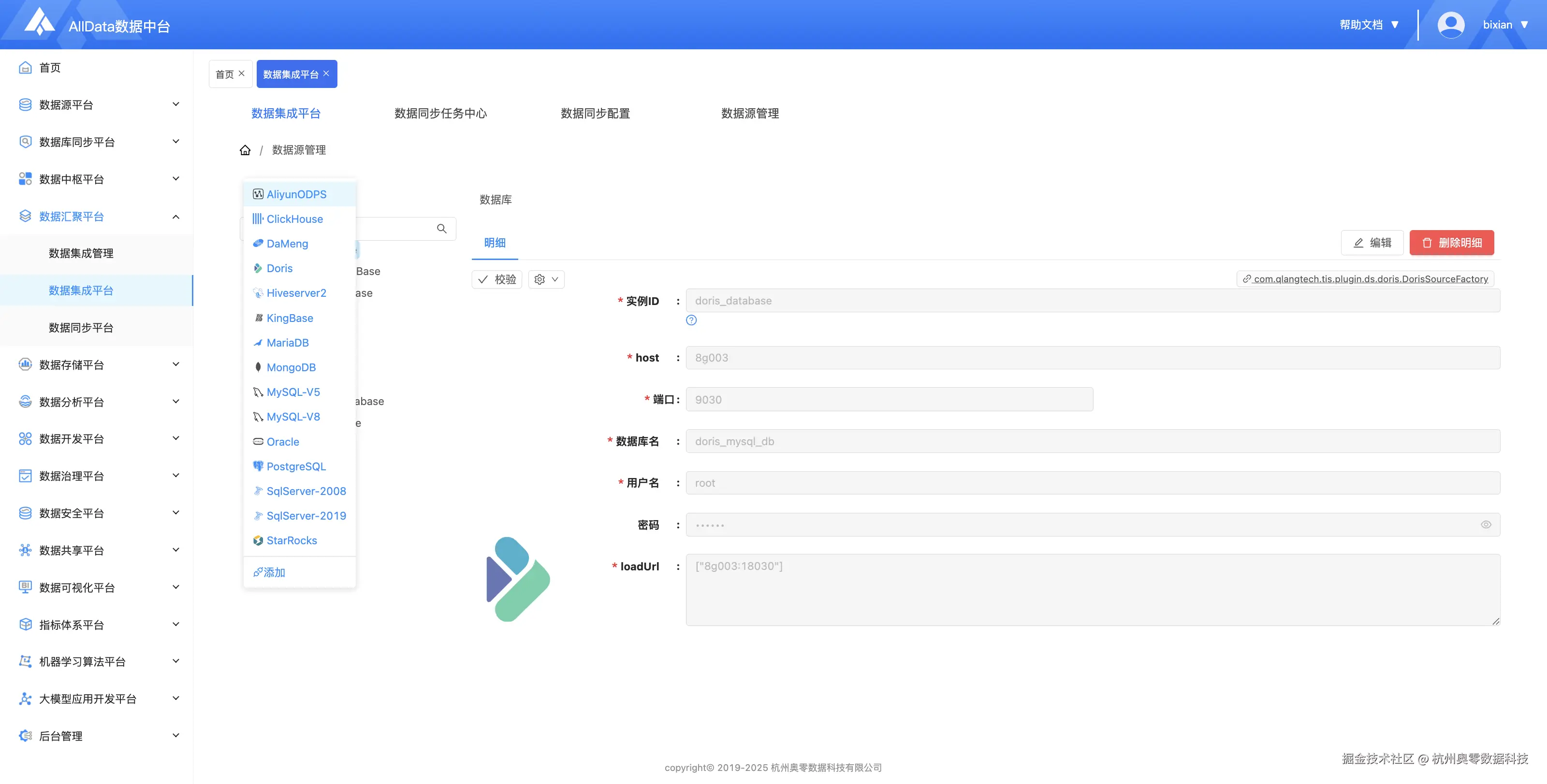Open the 数据源管理 top tab
1547x784 pixels.
pyautogui.click(x=749, y=114)
